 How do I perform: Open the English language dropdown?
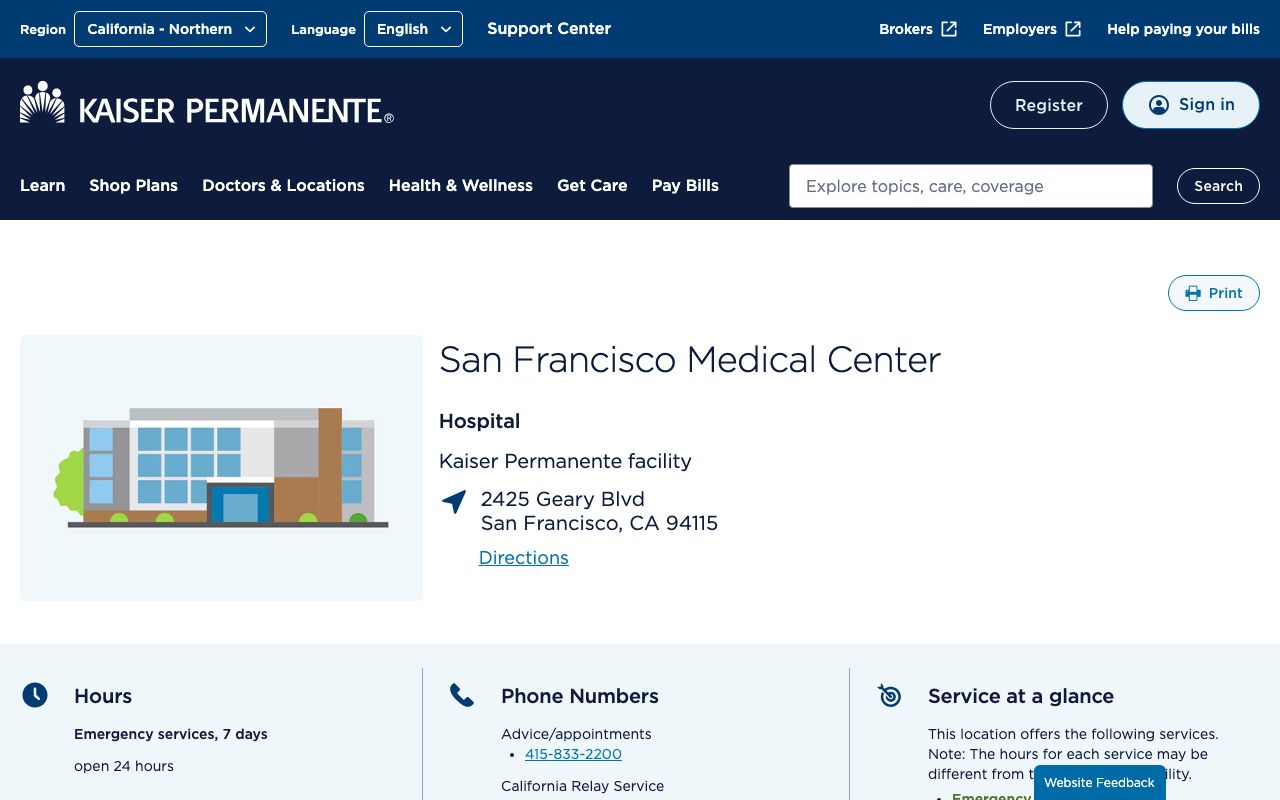413,29
